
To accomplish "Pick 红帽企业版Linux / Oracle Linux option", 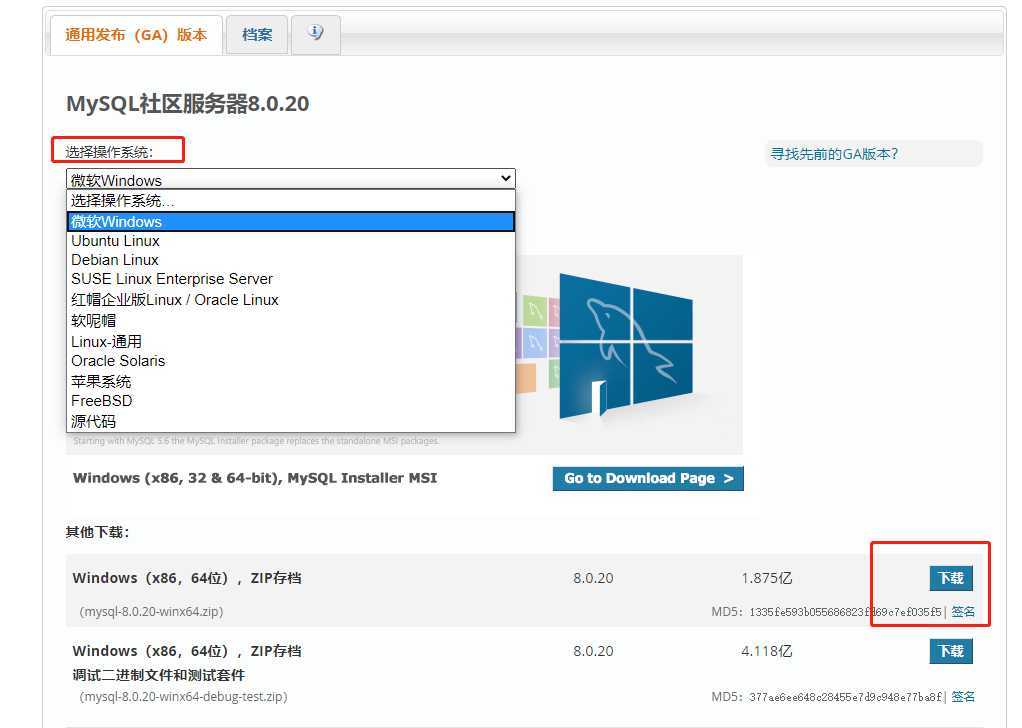I will tap(291, 300).
